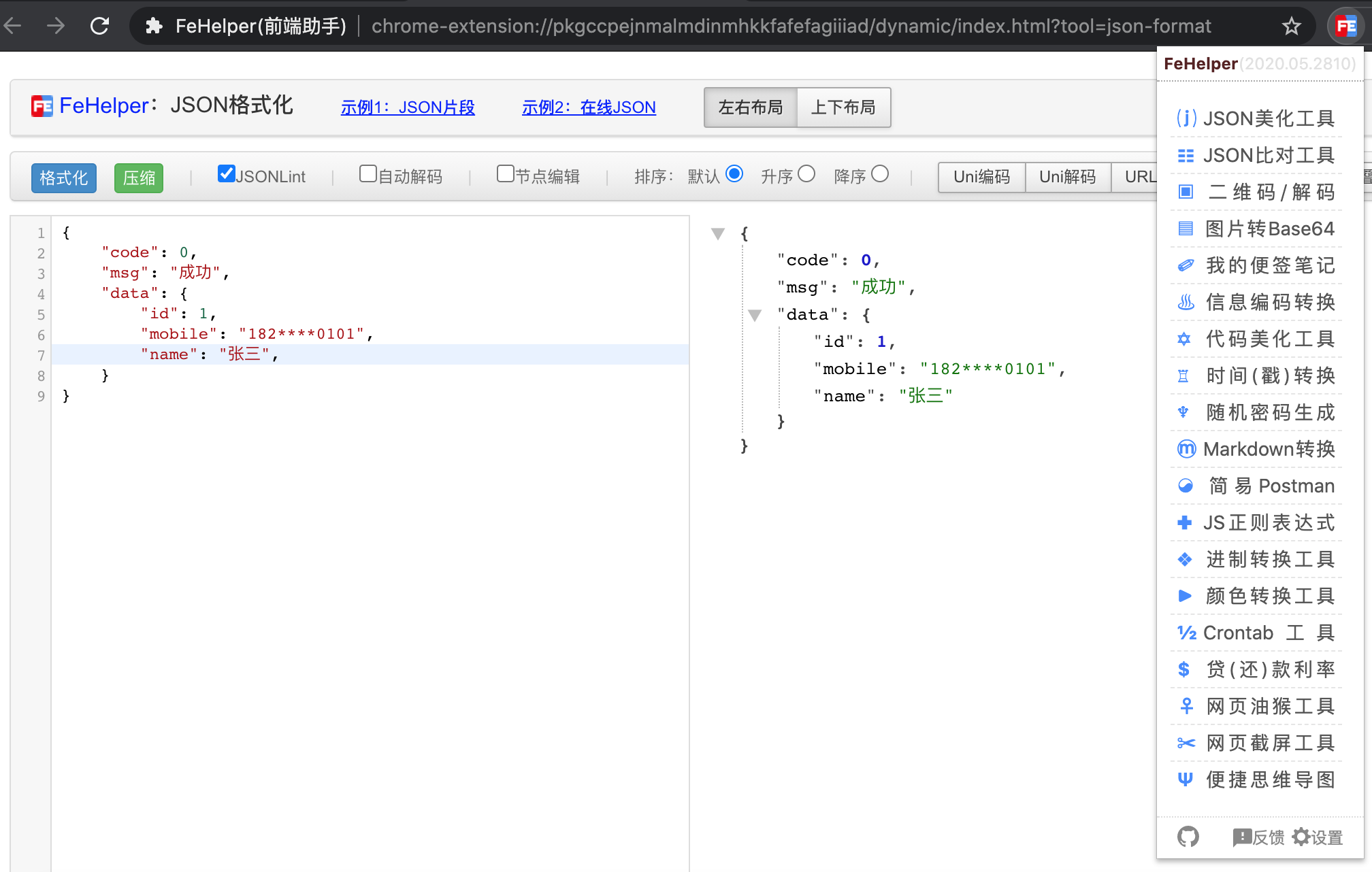Go back with the browser back arrow
Image resolution: width=1372 pixels, height=872 pixels.
(13, 27)
